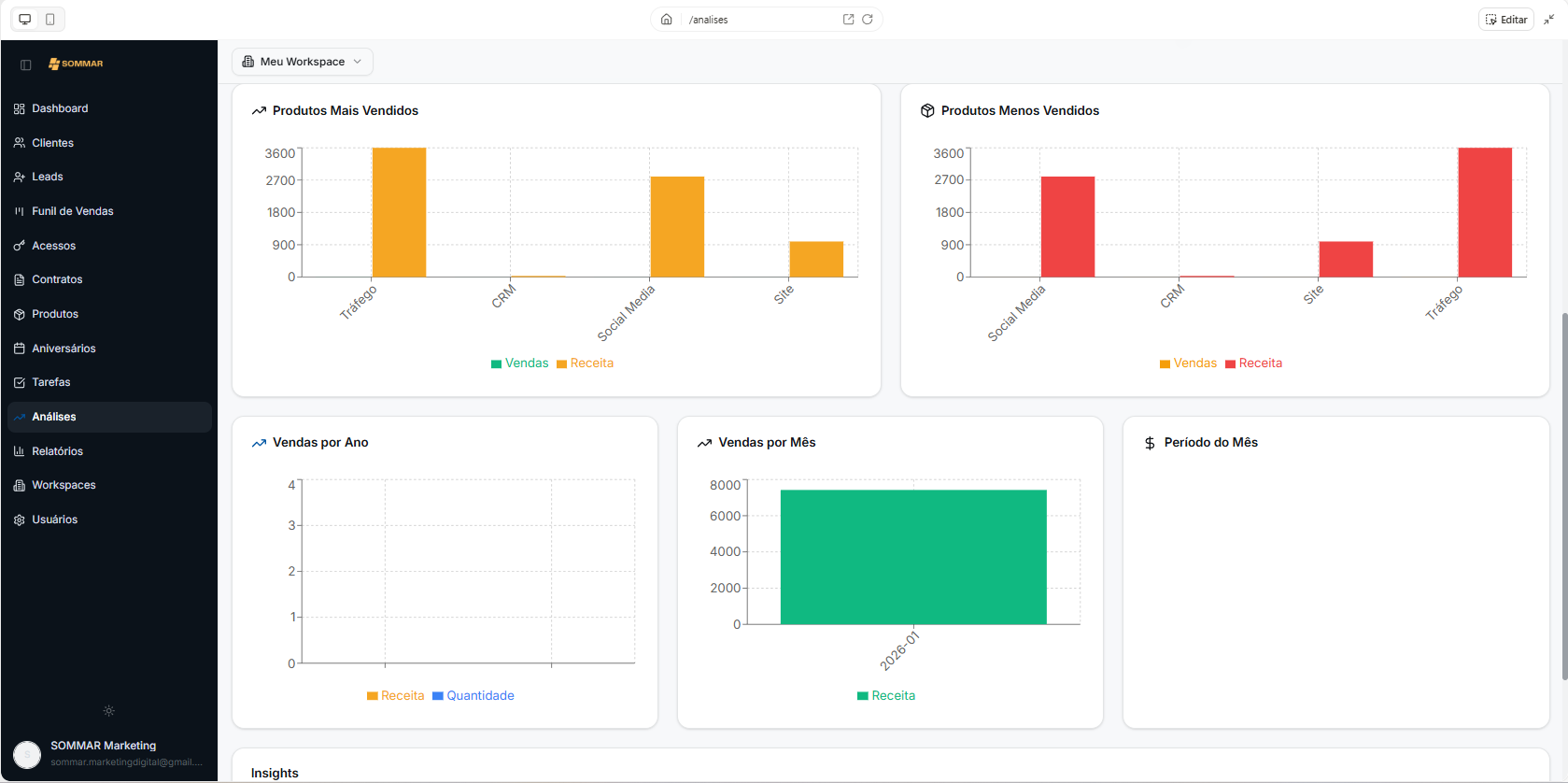1568x783 pixels.
Task: Click the home icon in address bar
Action: (x=666, y=20)
